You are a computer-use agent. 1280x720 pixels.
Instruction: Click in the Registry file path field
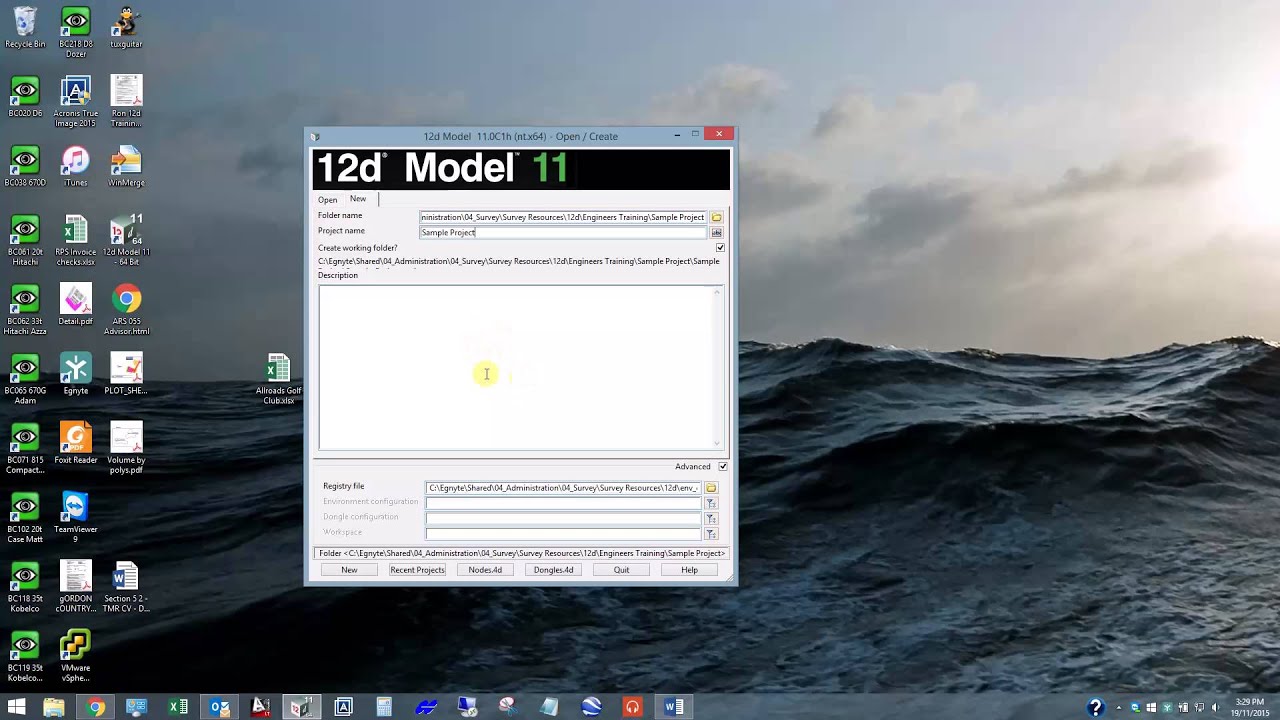point(563,488)
